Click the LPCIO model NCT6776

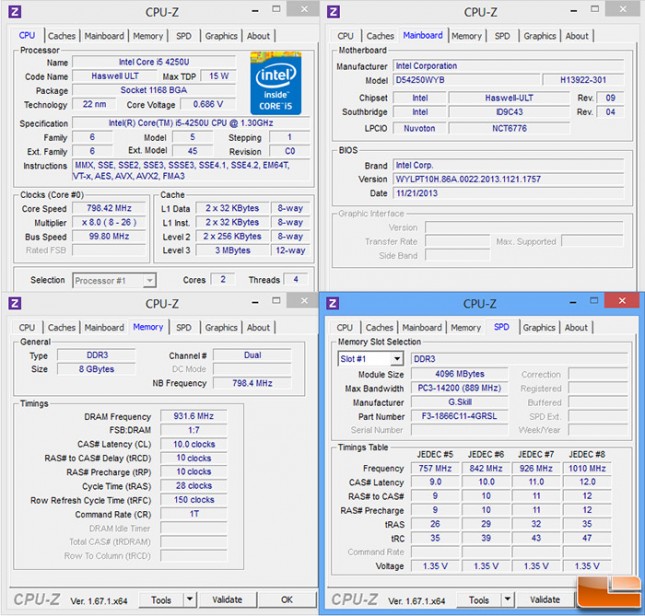(509, 128)
